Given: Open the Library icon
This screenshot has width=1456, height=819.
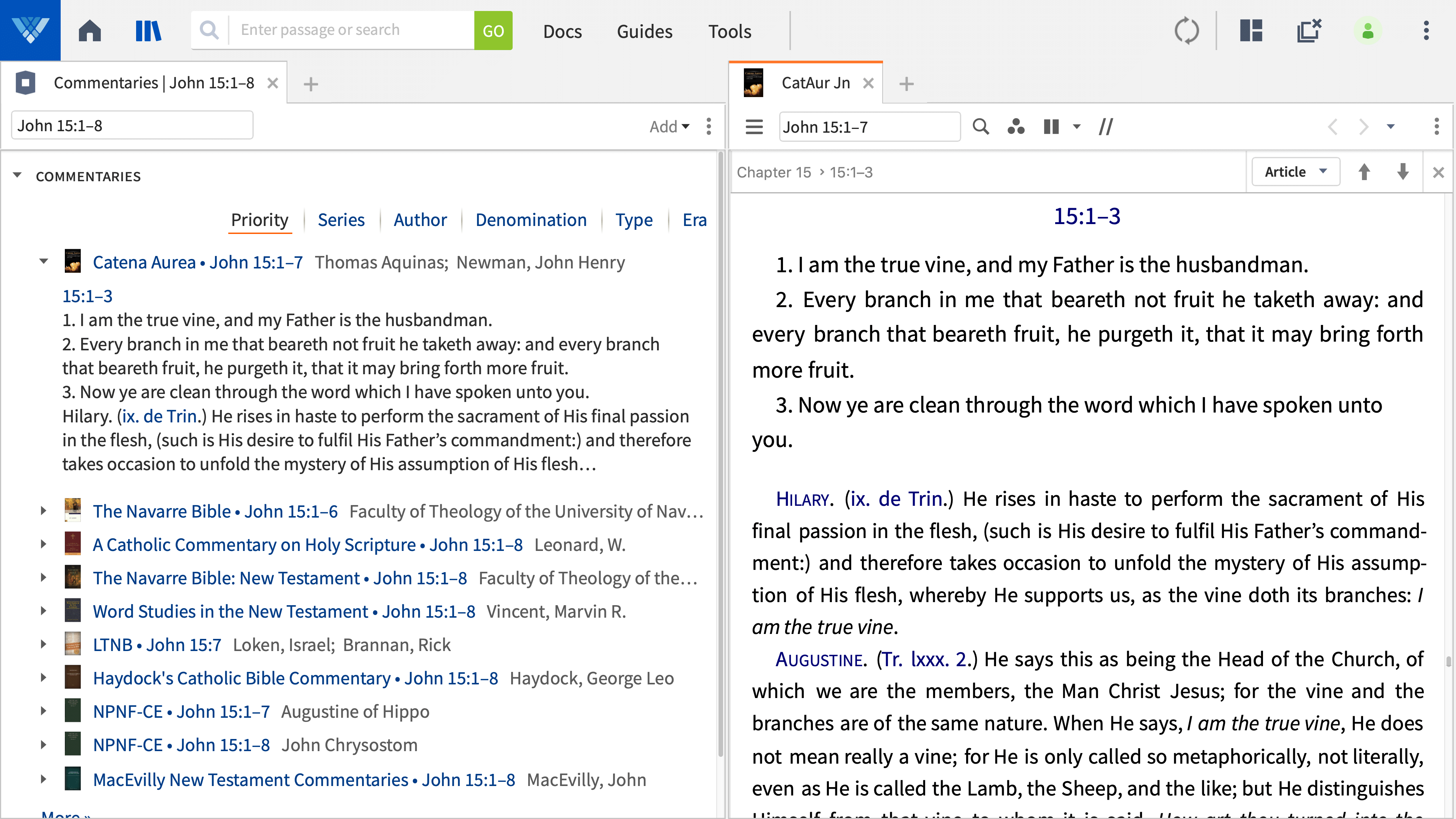Looking at the screenshot, I should (149, 30).
